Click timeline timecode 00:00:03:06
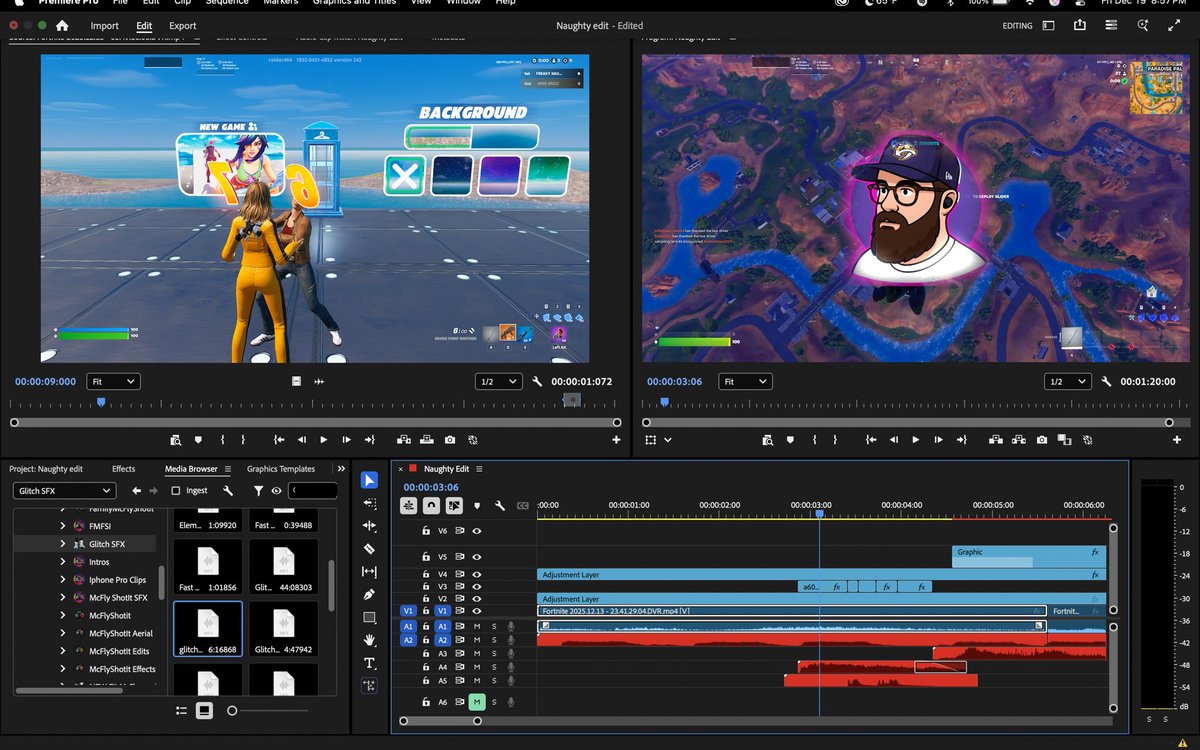This screenshot has width=1200, height=750. click(x=431, y=487)
